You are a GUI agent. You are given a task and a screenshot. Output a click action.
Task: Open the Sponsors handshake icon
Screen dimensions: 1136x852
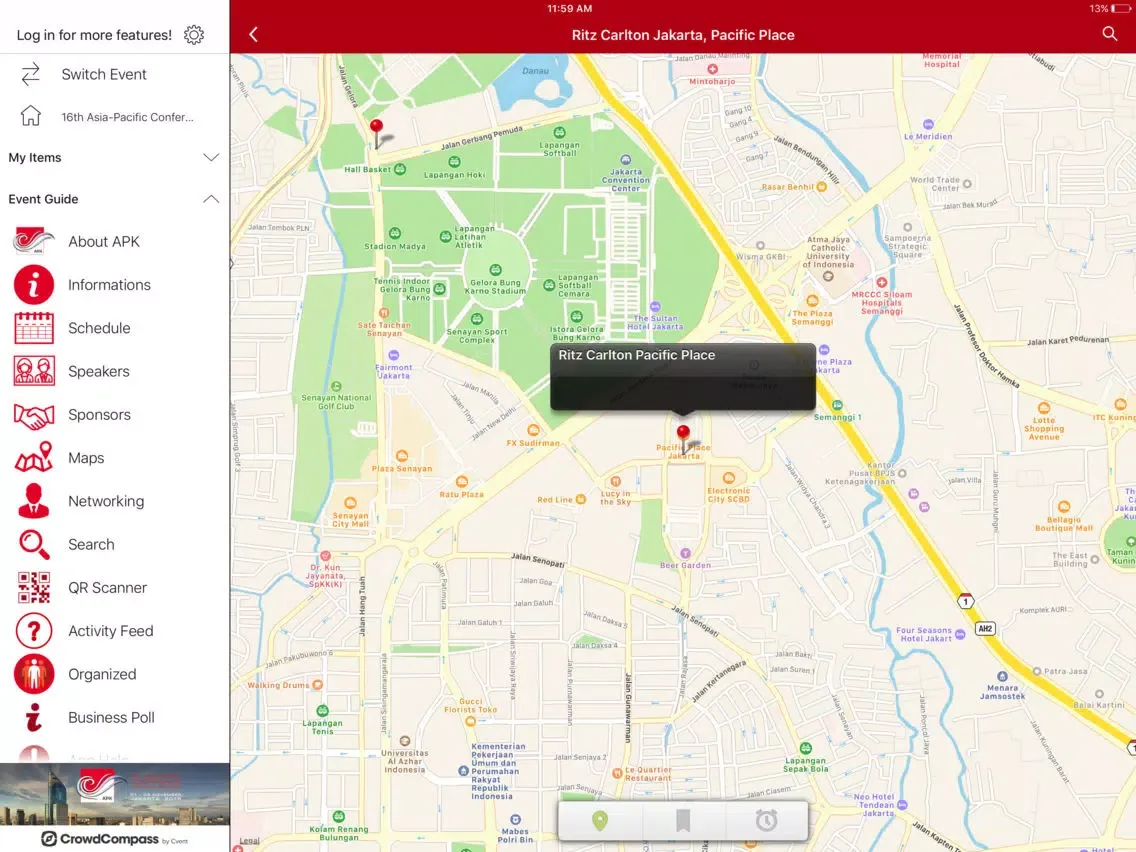pyautogui.click(x=33, y=415)
